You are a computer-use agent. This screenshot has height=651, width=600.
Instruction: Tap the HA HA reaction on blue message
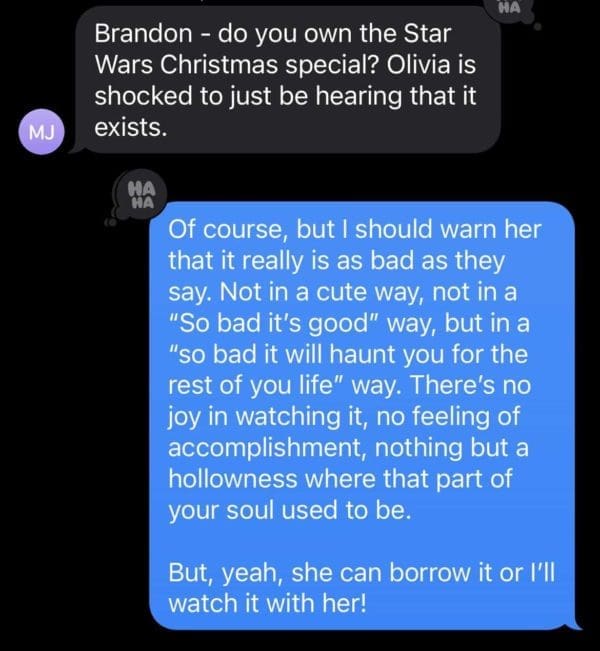coord(142,194)
